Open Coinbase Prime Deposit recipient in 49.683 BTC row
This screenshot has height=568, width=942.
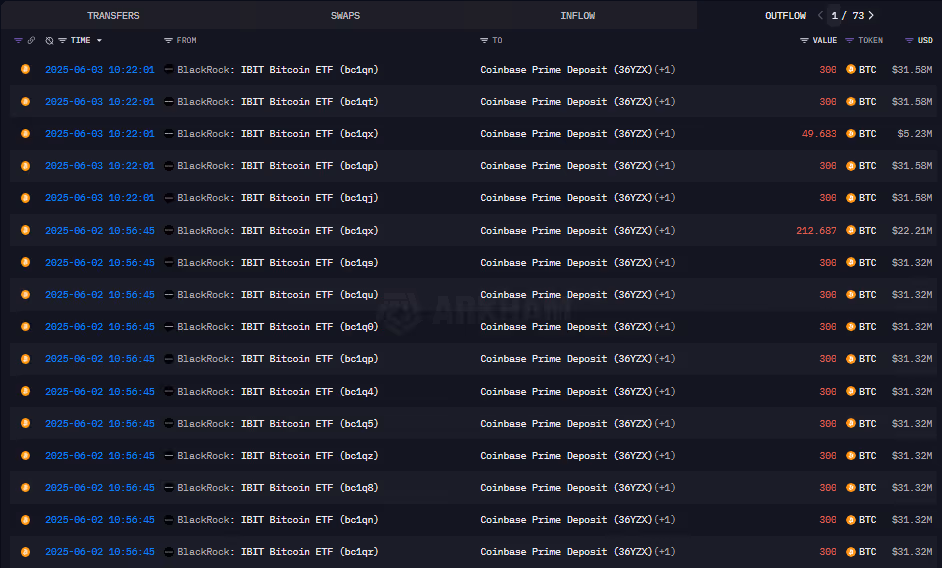click(x=566, y=133)
